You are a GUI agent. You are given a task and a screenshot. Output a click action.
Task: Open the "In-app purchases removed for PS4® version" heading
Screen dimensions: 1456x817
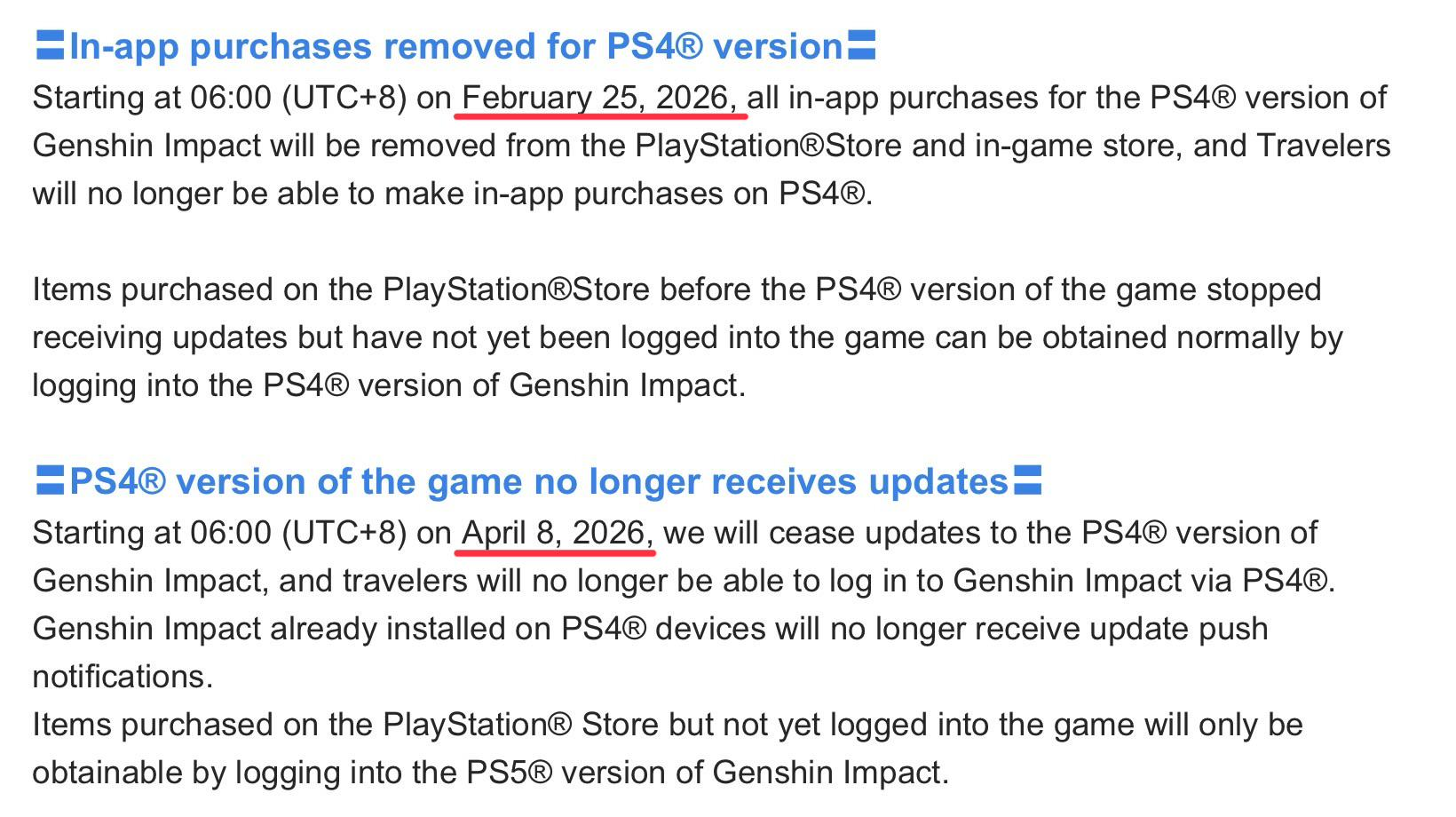tap(455, 46)
